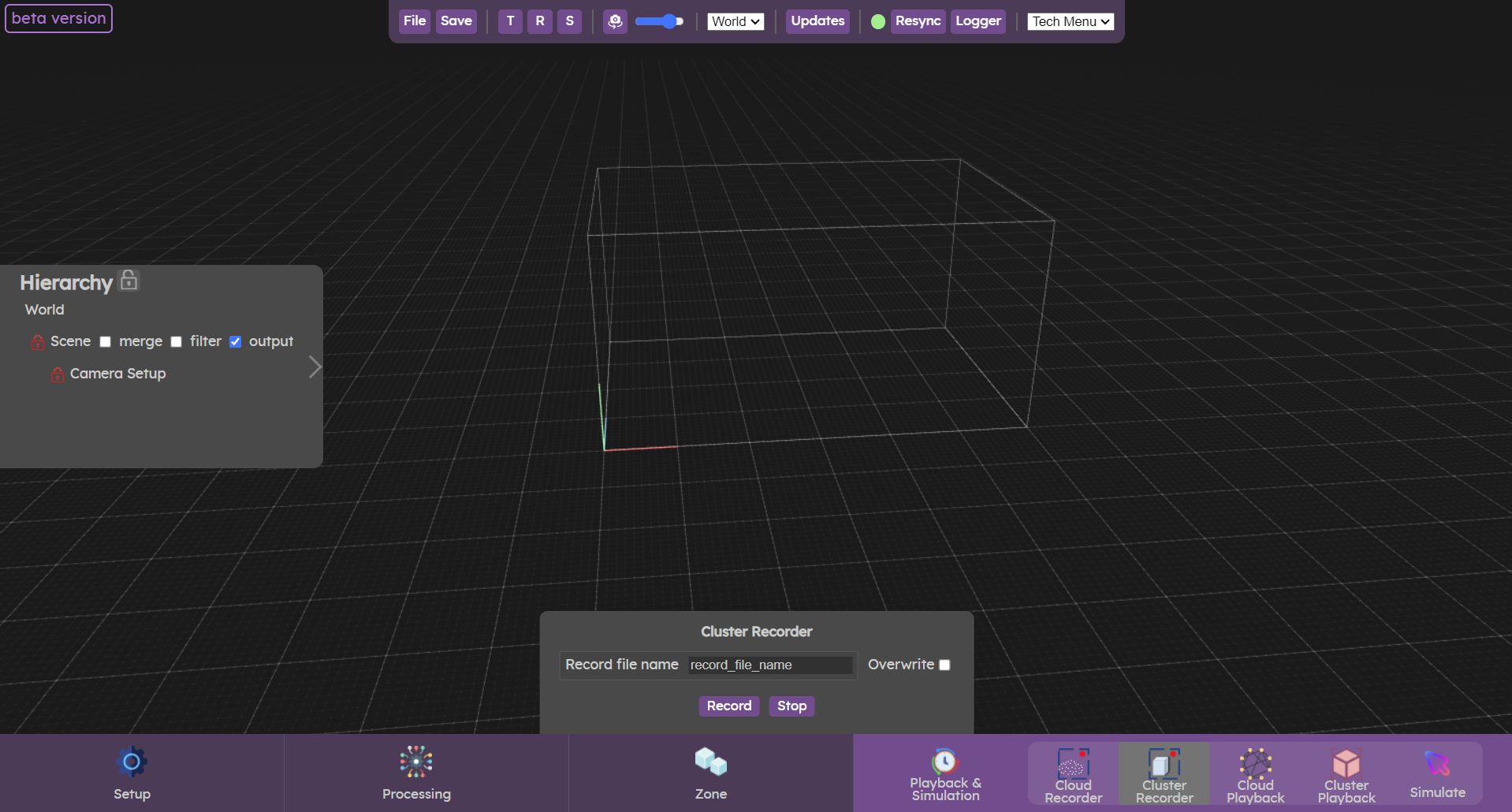Click the camera view icon in toolbar
Screen dimensions: 1512x812
tap(615, 21)
